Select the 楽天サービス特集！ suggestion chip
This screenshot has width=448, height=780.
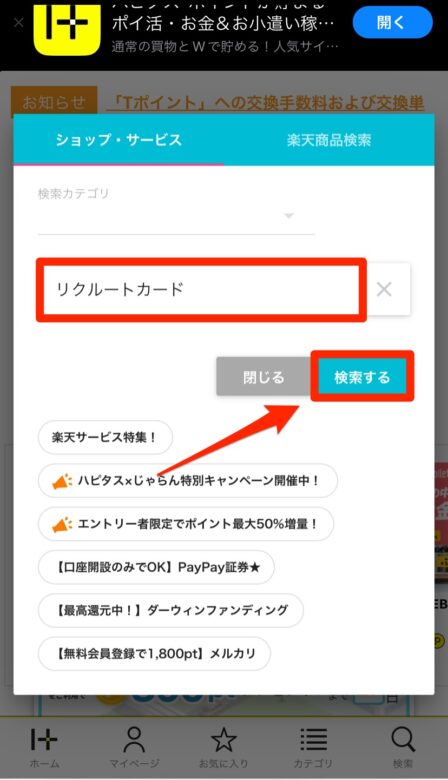tap(105, 438)
